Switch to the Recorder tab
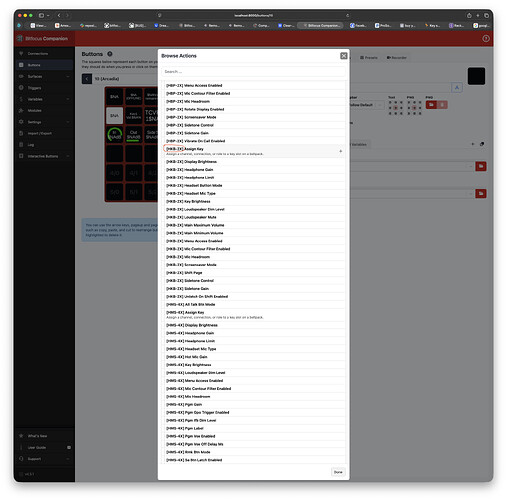 point(396,58)
